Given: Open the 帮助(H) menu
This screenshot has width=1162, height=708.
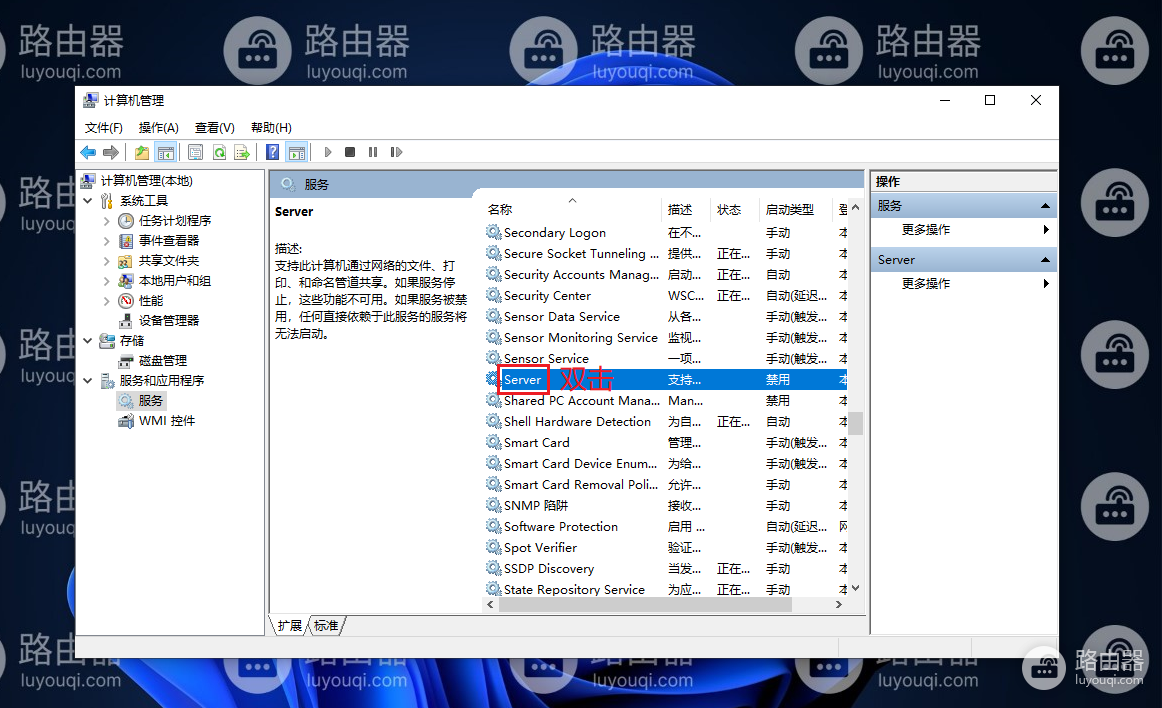Looking at the screenshot, I should 271,128.
